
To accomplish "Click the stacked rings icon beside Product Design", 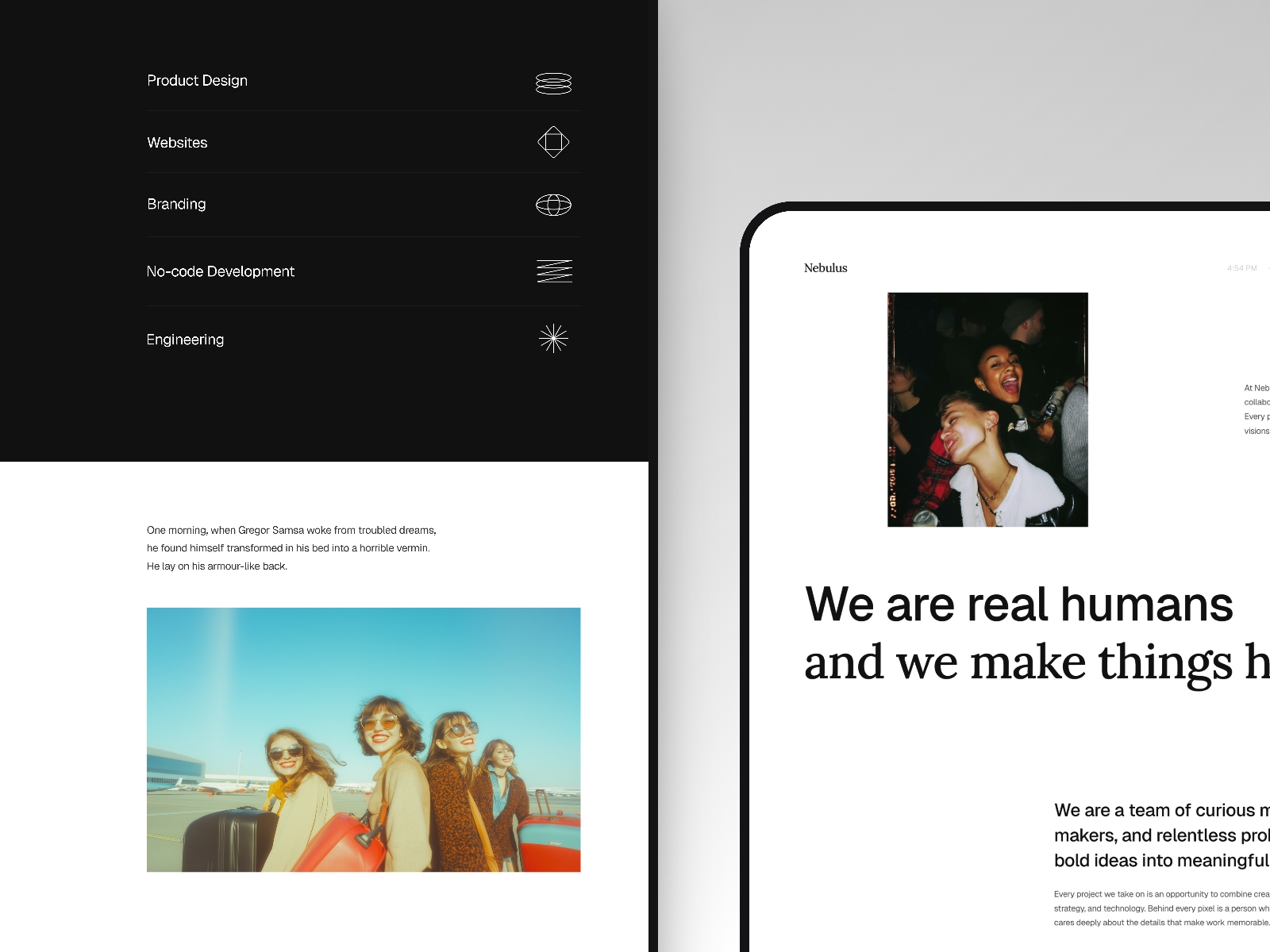I will pos(553,83).
